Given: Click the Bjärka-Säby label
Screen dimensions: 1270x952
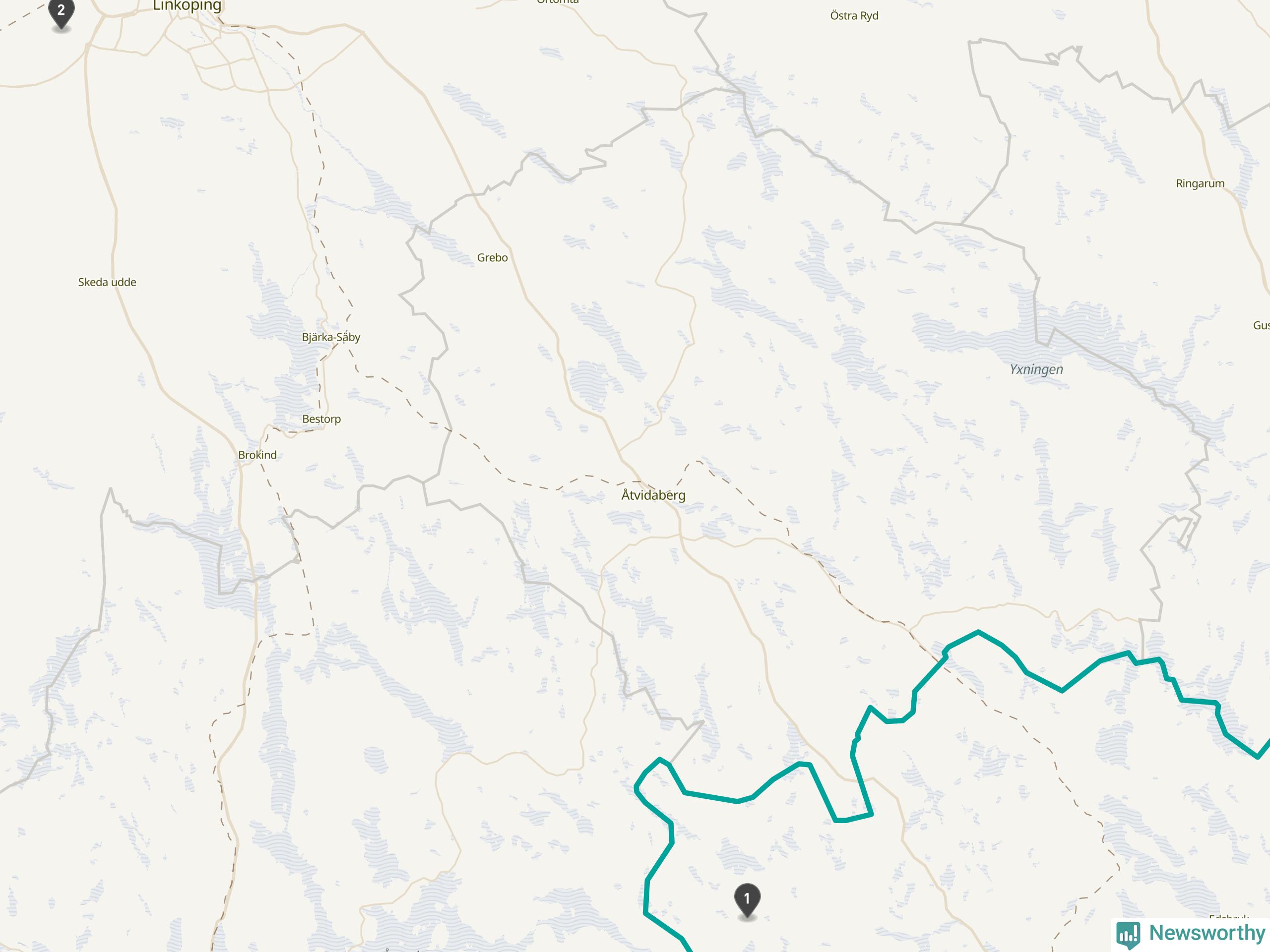Looking at the screenshot, I should [x=331, y=337].
